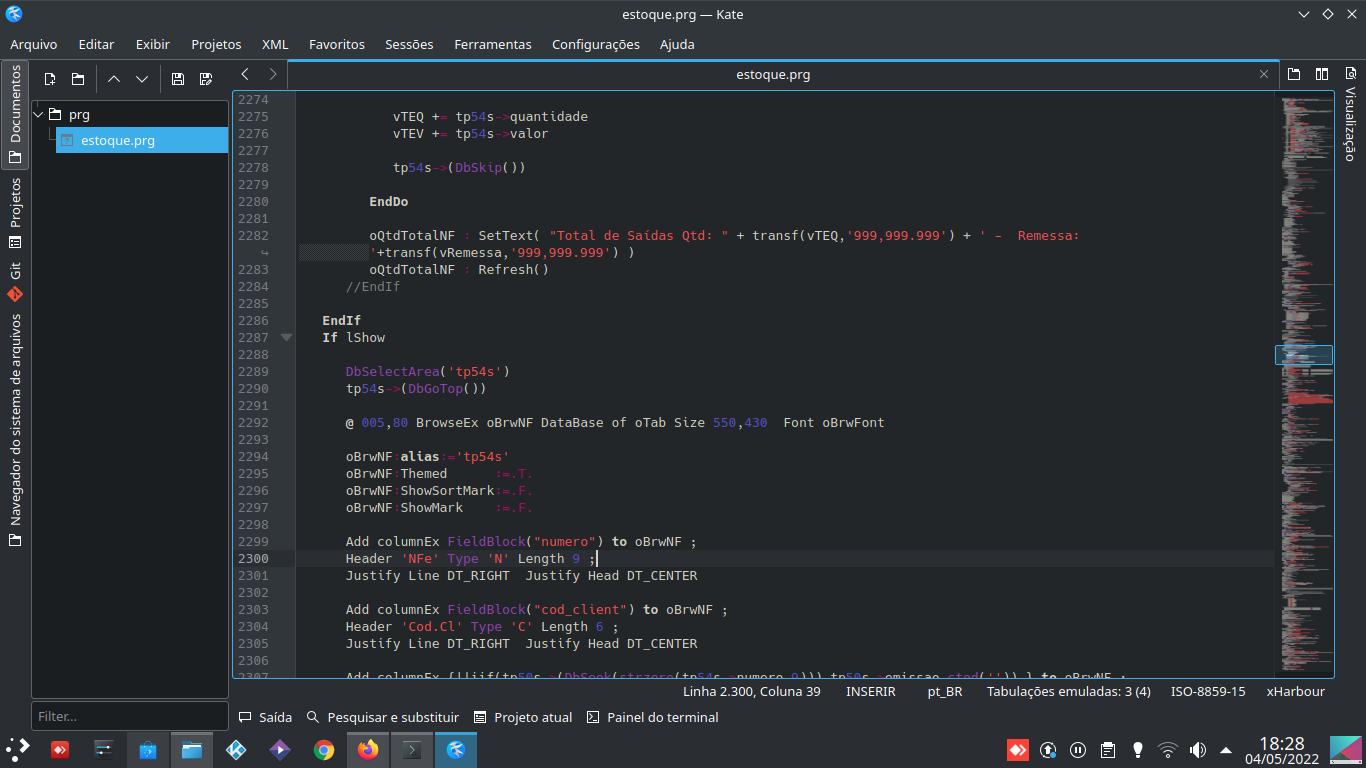Image resolution: width=1366 pixels, height=768 pixels.
Task: Click the new document icon in sidebar toolbar
Action: tap(49, 79)
